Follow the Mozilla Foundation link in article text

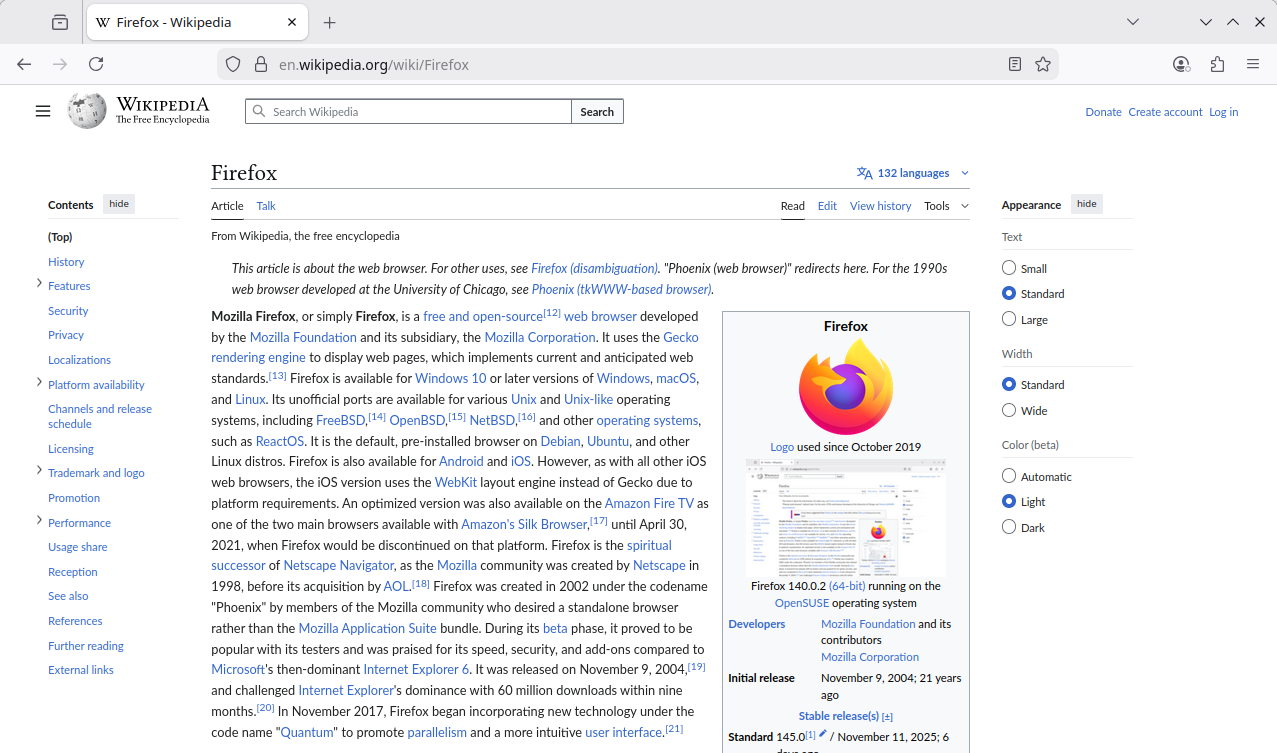tap(303, 337)
